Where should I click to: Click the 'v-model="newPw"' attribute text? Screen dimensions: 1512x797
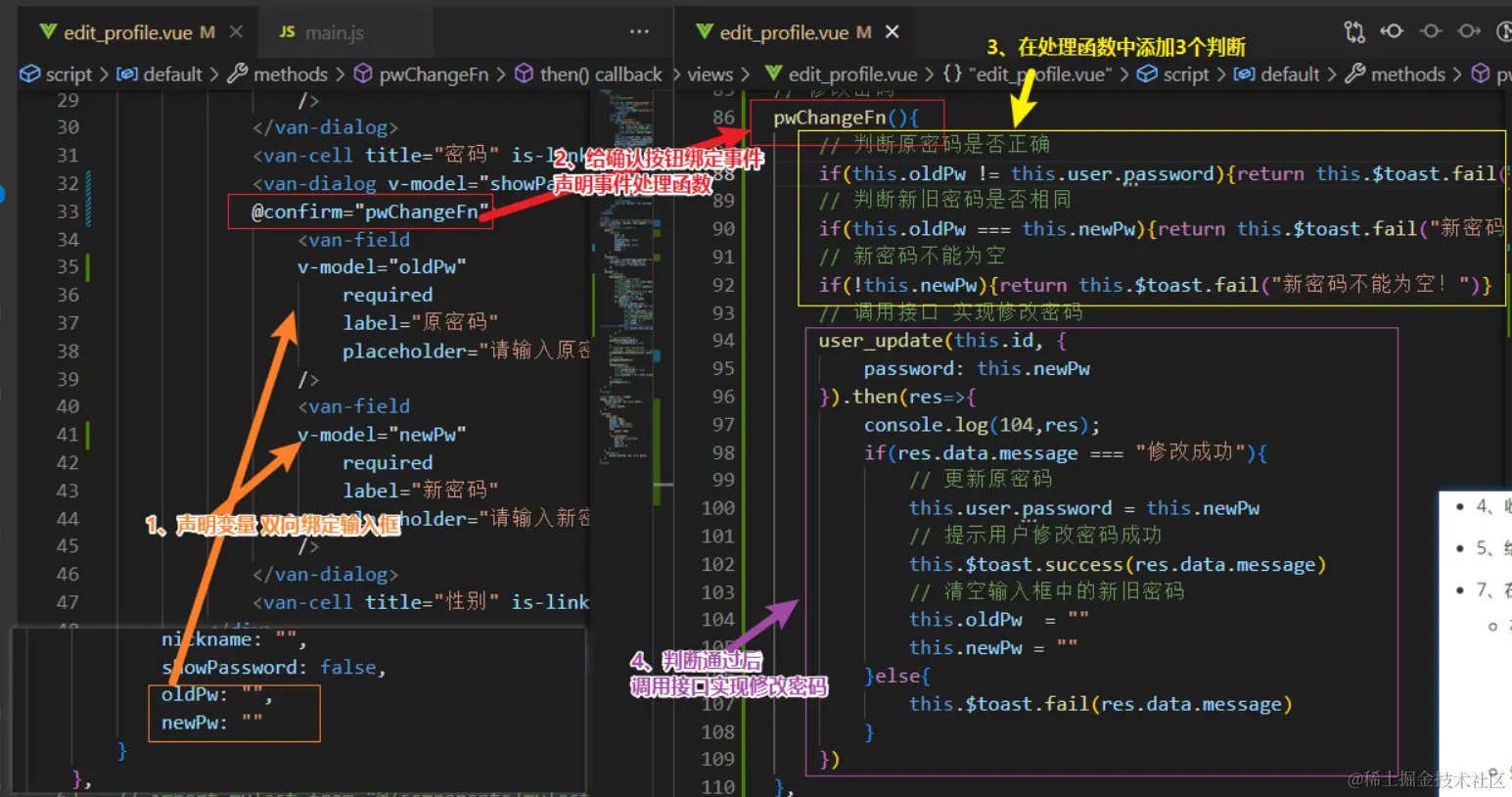pyautogui.click(x=382, y=434)
